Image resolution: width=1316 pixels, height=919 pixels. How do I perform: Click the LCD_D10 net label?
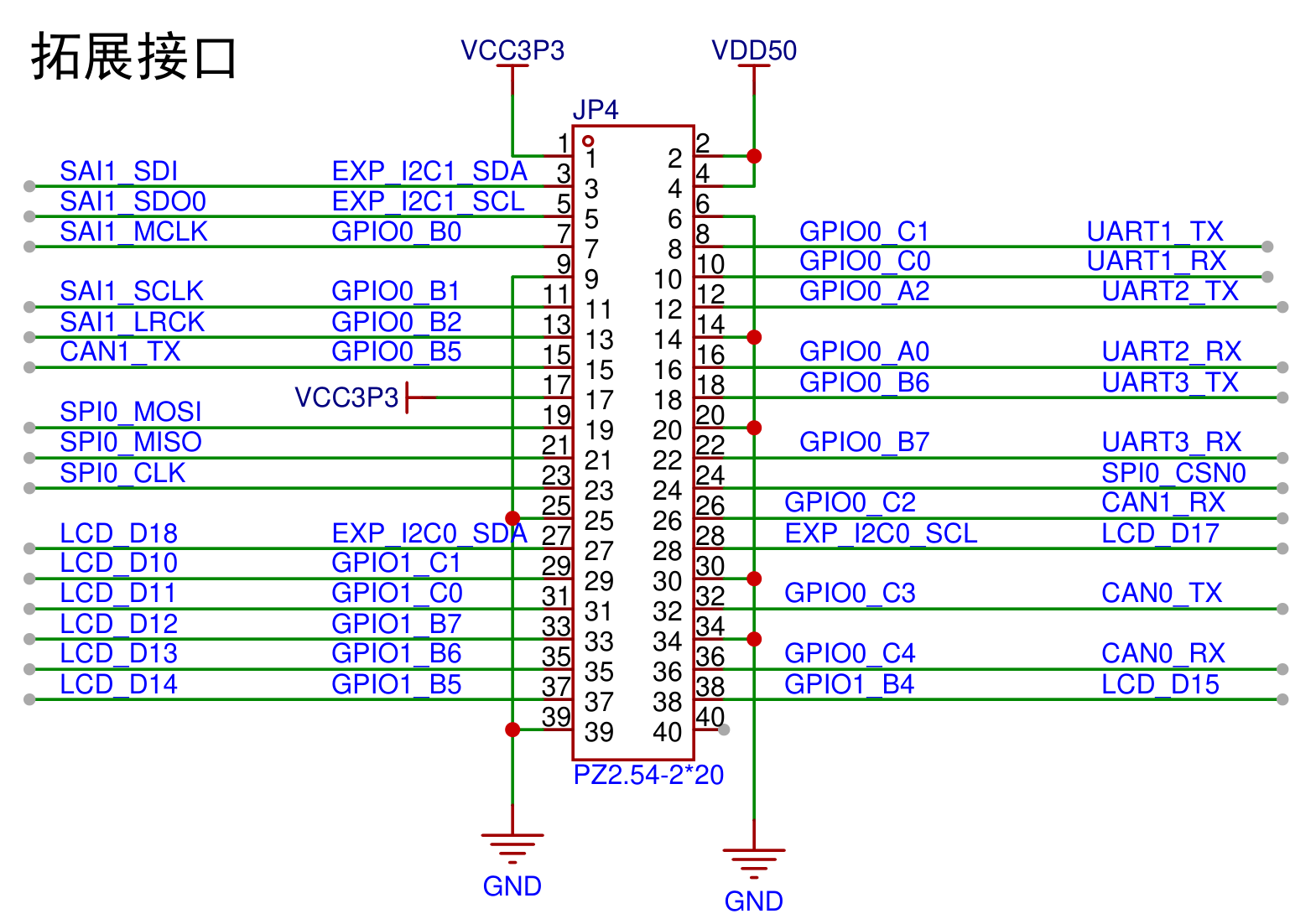click(x=118, y=563)
